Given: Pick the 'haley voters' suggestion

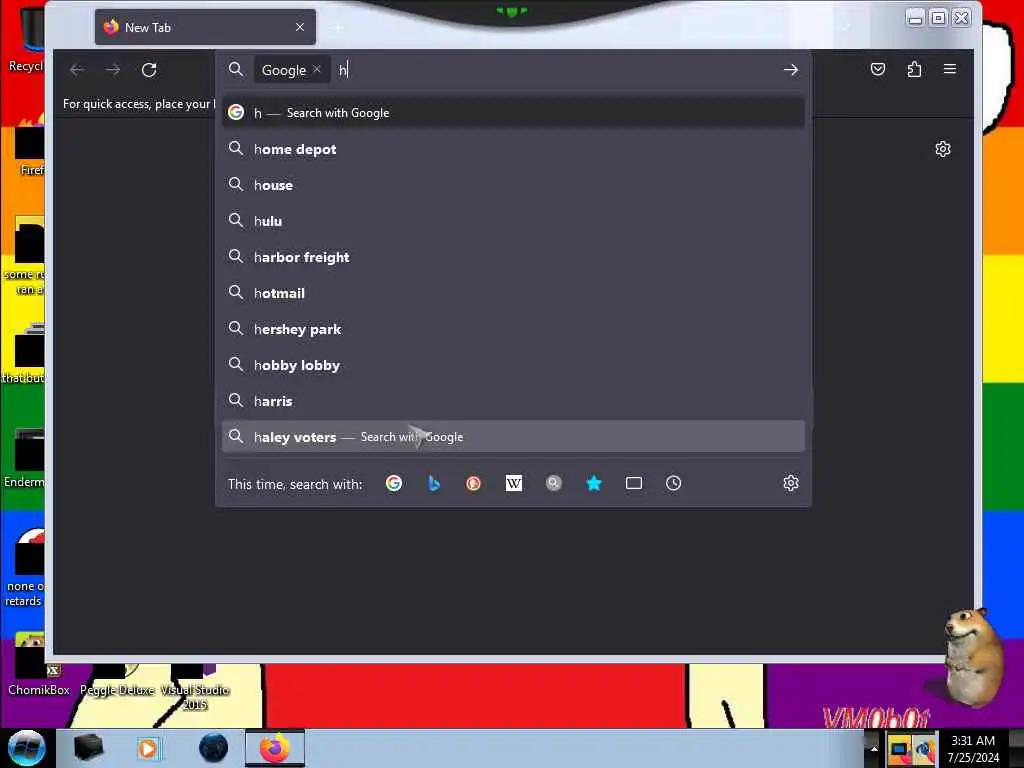Looking at the screenshot, I should (513, 436).
